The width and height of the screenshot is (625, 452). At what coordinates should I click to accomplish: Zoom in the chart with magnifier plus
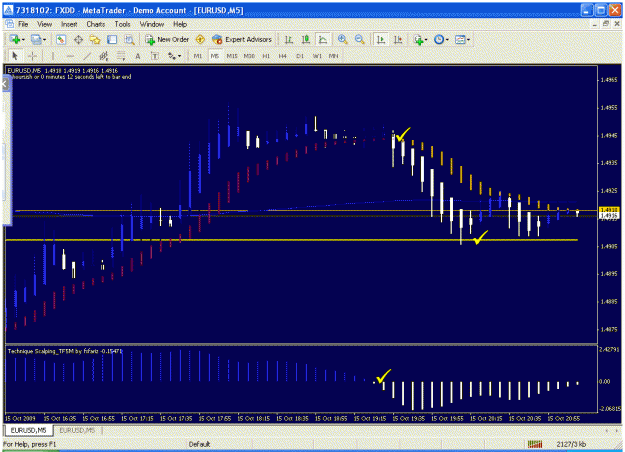tap(342, 39)
